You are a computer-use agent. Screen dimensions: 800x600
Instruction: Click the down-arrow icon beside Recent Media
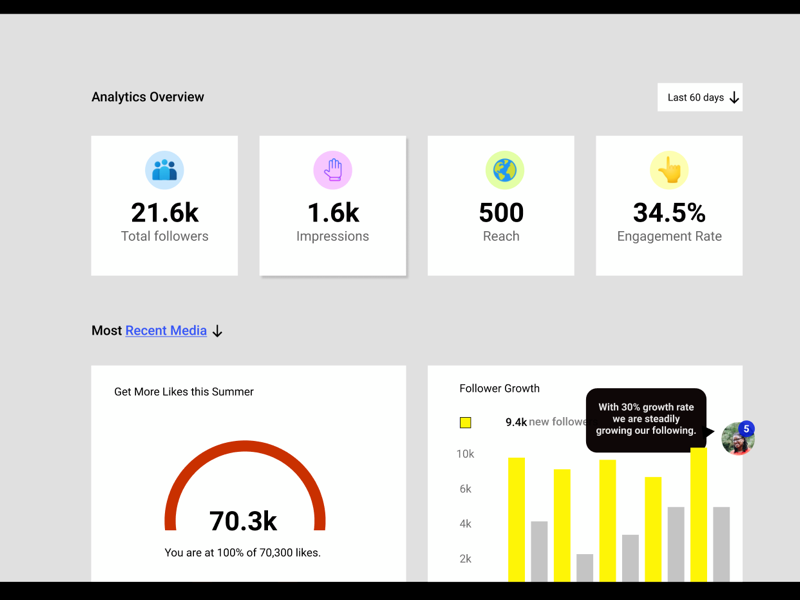pos(217,331)
